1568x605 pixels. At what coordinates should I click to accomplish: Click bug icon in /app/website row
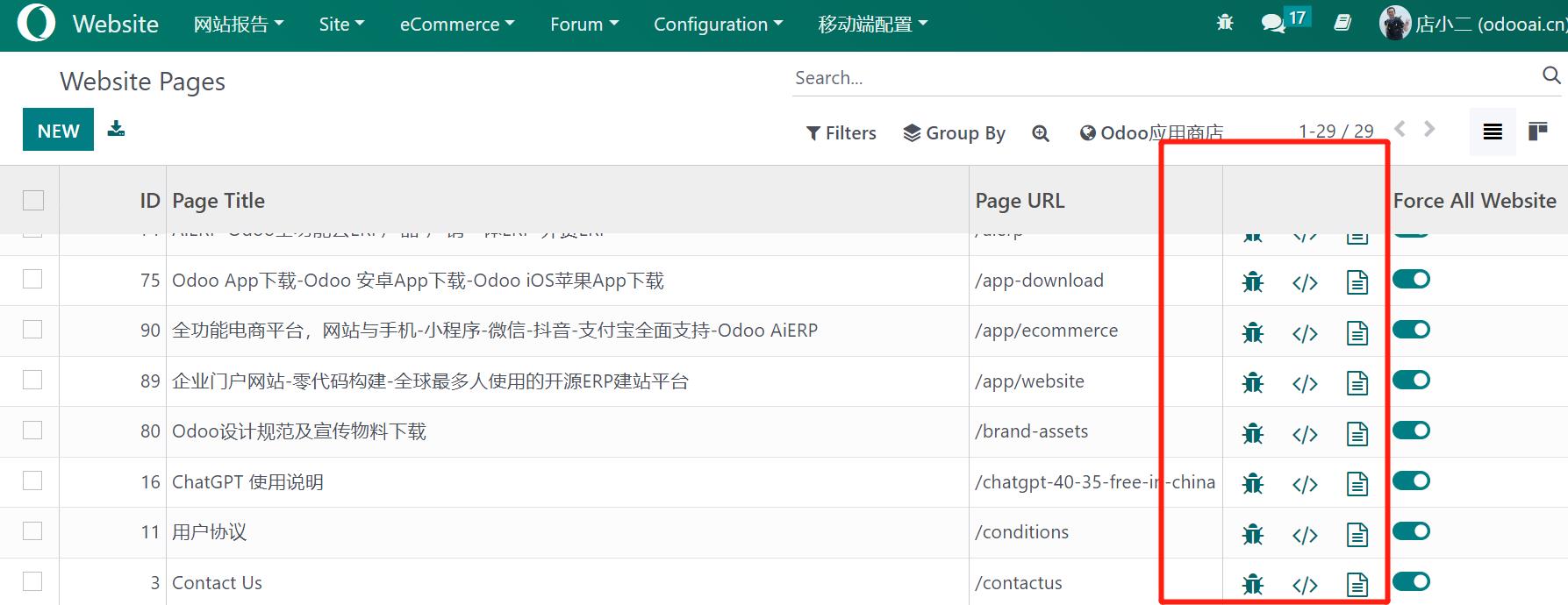1253,382
